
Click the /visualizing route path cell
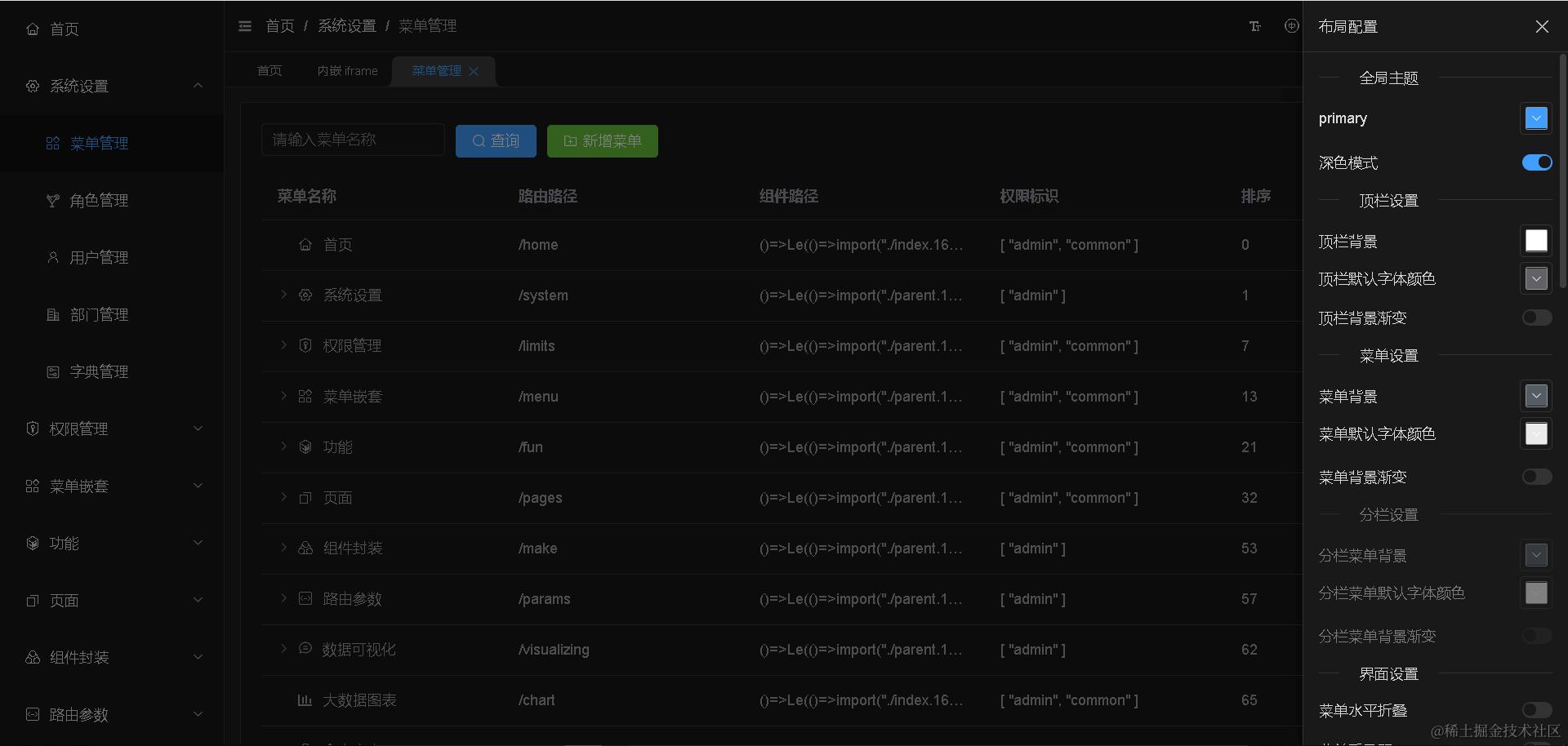(554, 650)
